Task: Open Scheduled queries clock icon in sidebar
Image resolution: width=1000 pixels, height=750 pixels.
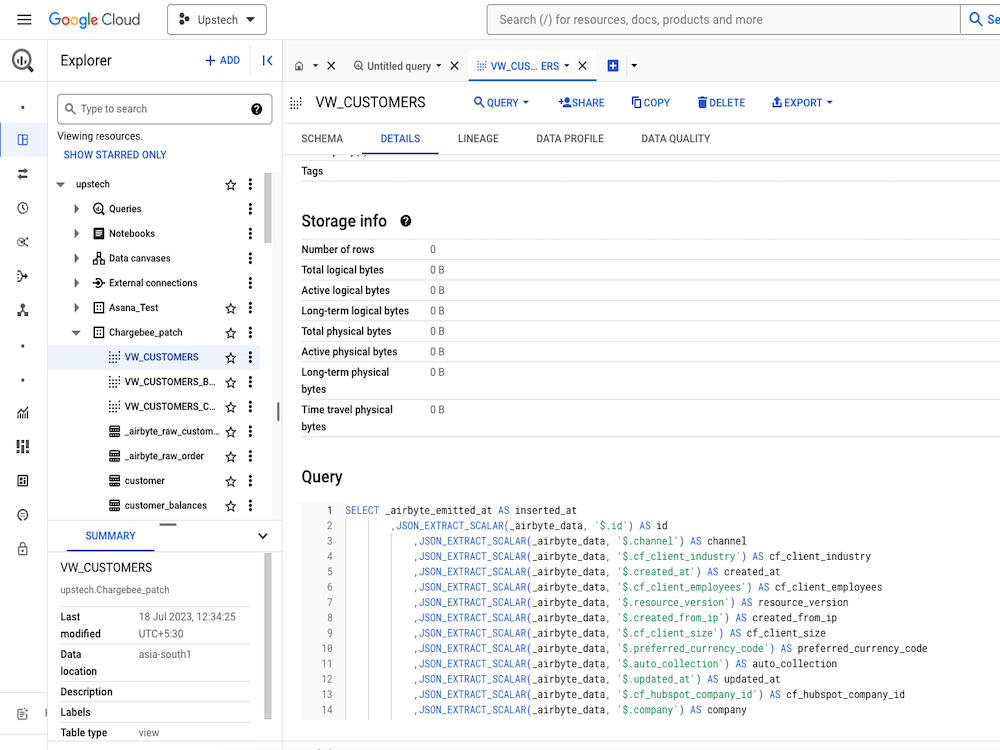Action: coord(23,208)
